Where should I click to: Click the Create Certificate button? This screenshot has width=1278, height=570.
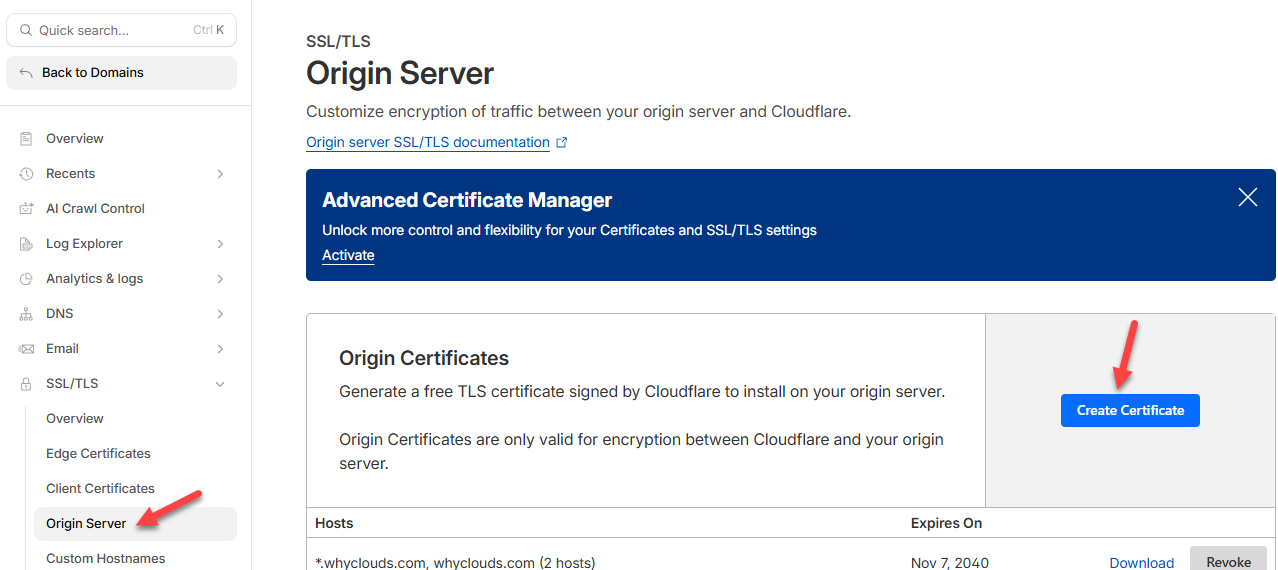(x=1130, y=411)
